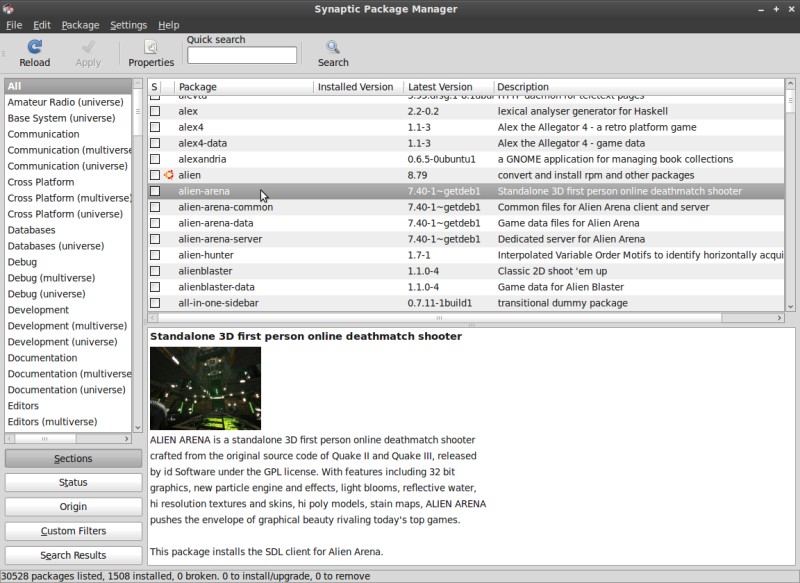The image size is (800, 583).
Task: Mark the alien package checkbox
Action: (155, 175)
